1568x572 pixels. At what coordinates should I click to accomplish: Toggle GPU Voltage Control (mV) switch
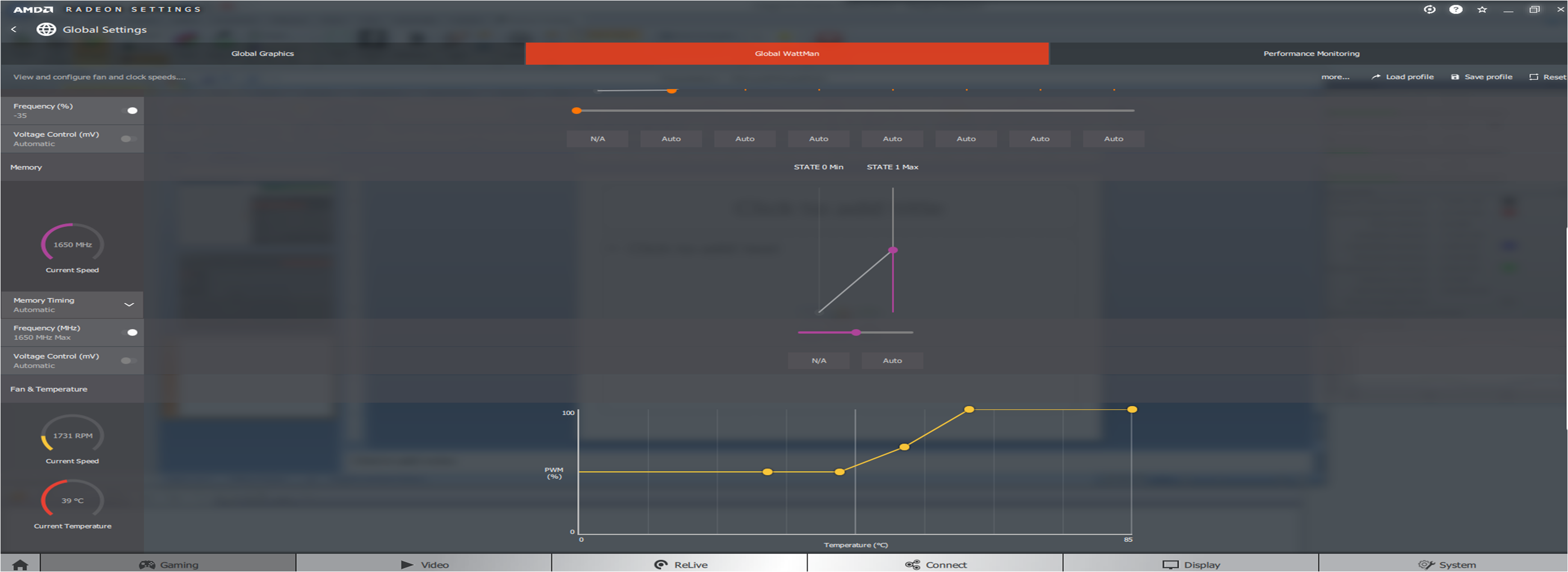pos(129,139)
